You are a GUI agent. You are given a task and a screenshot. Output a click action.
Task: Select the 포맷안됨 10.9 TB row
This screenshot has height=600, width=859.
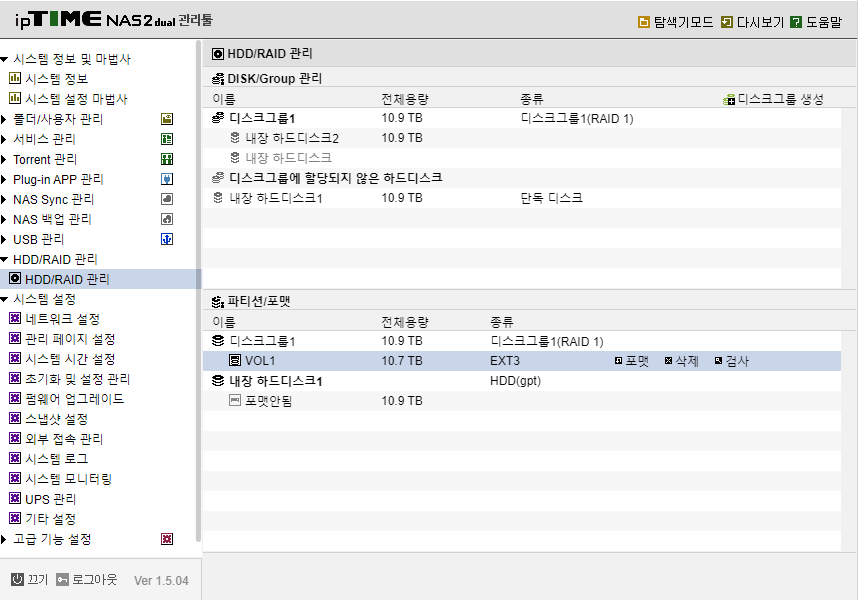point(522,401)
